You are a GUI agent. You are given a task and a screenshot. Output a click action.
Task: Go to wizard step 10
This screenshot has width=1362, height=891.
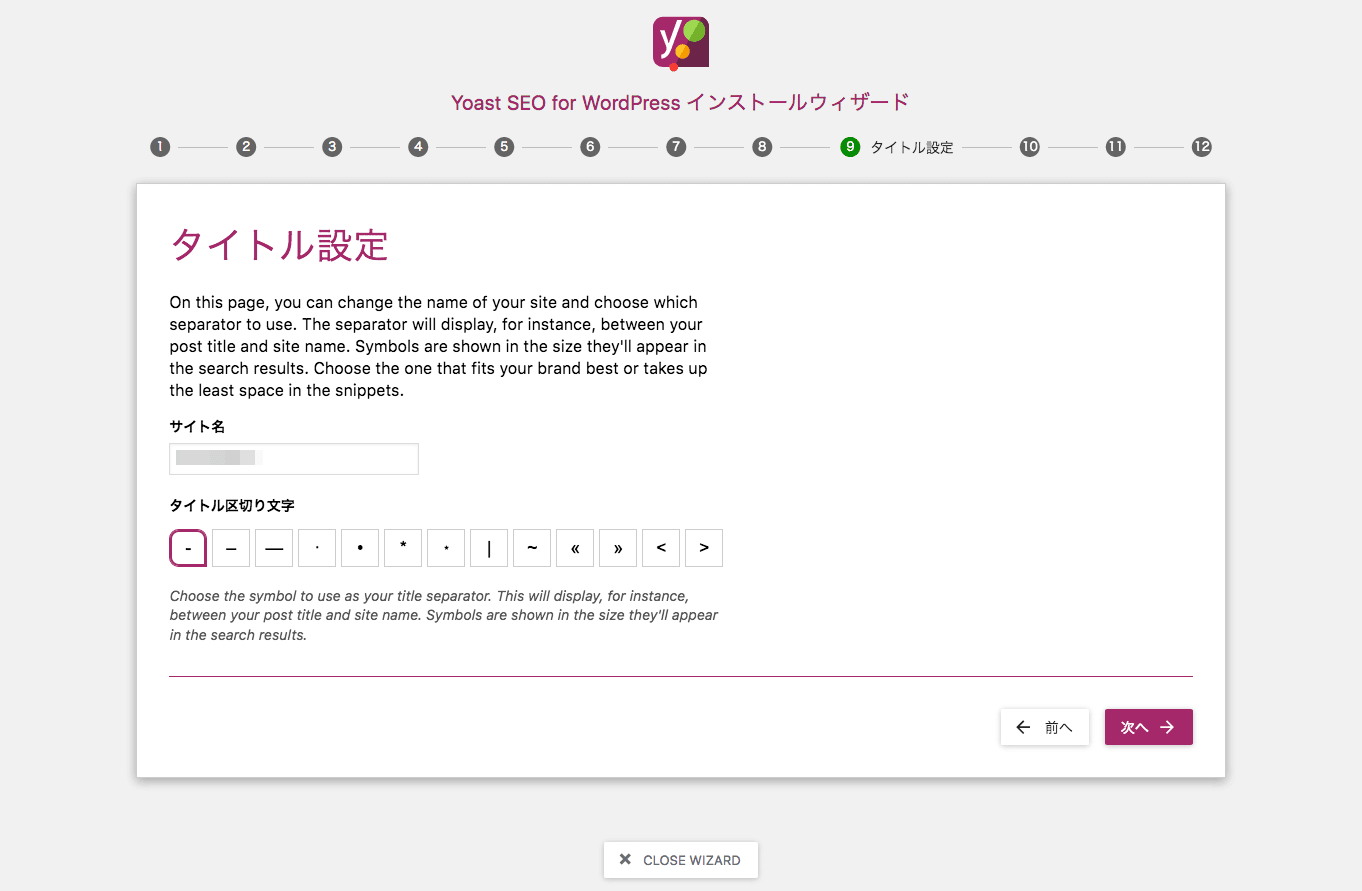[1030, 147]
